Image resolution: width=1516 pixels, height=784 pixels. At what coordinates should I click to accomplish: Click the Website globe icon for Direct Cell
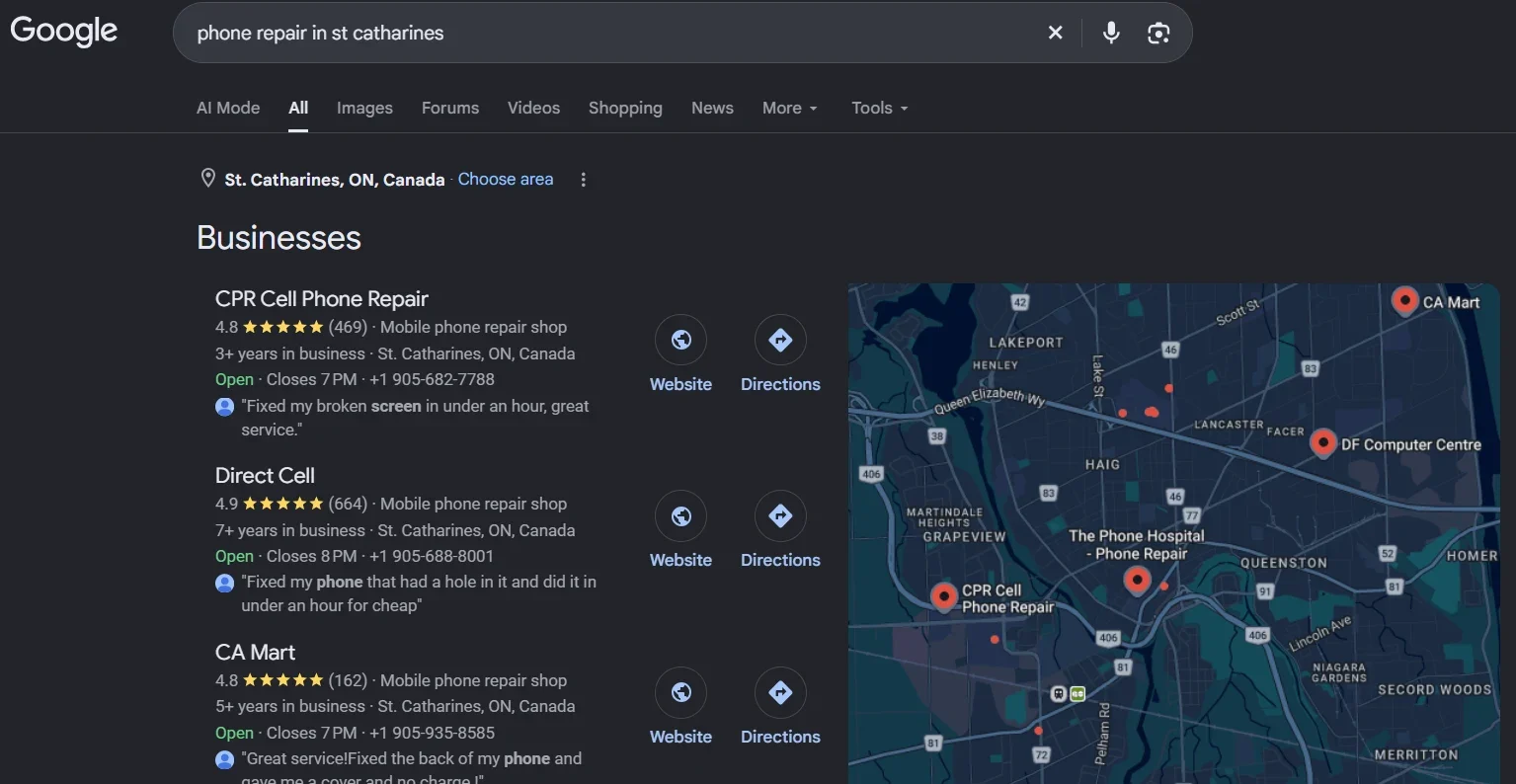pyautogui.click(x=680, y=516)
